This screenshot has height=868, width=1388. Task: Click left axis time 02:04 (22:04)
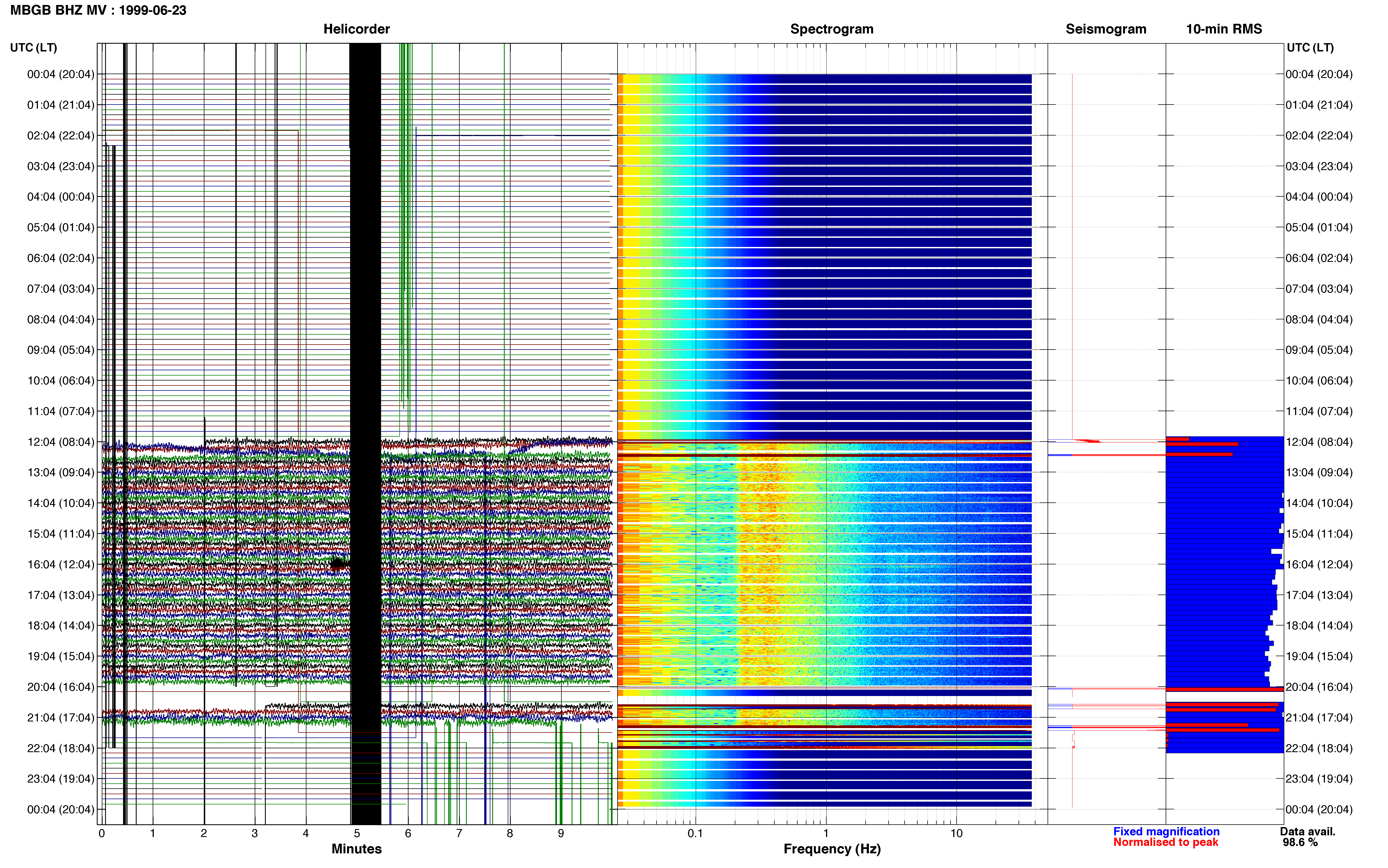(x=61, y=135)
